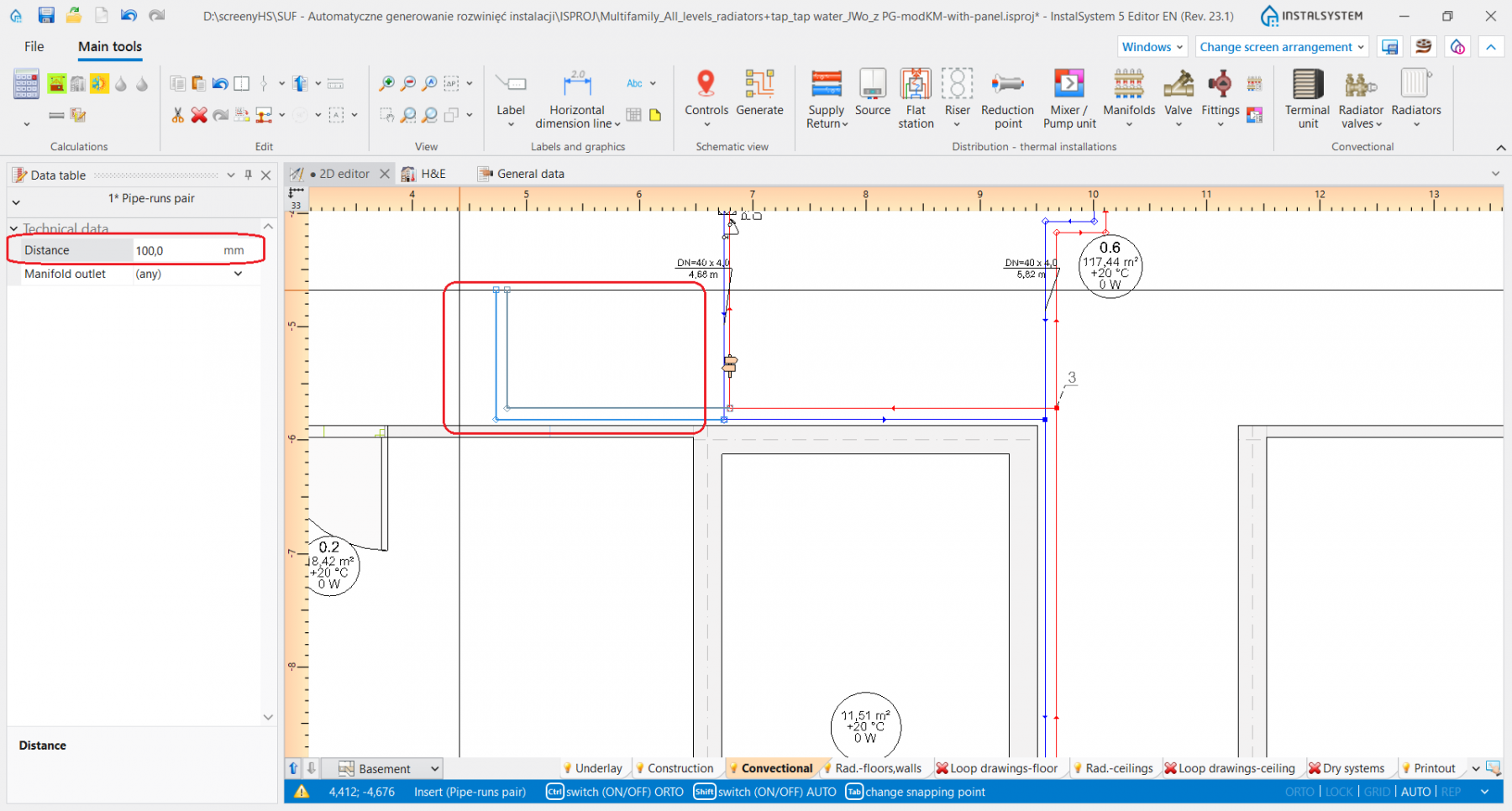Switch to the Construction layer tab
This screenshot has height=811, width=1512.
pos(679,768)
